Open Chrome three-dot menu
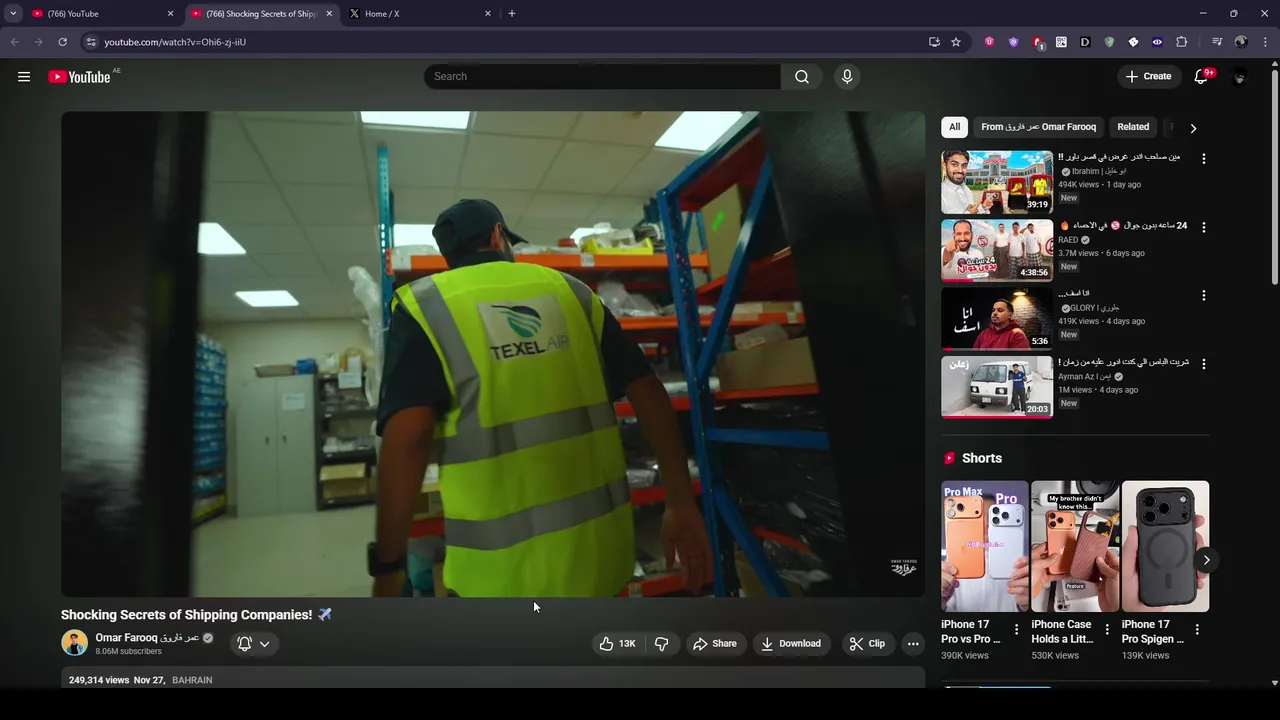Image resolution: width=1280 pixels, height=720 pixels. pyautogui.click(x=1266, y=42)
